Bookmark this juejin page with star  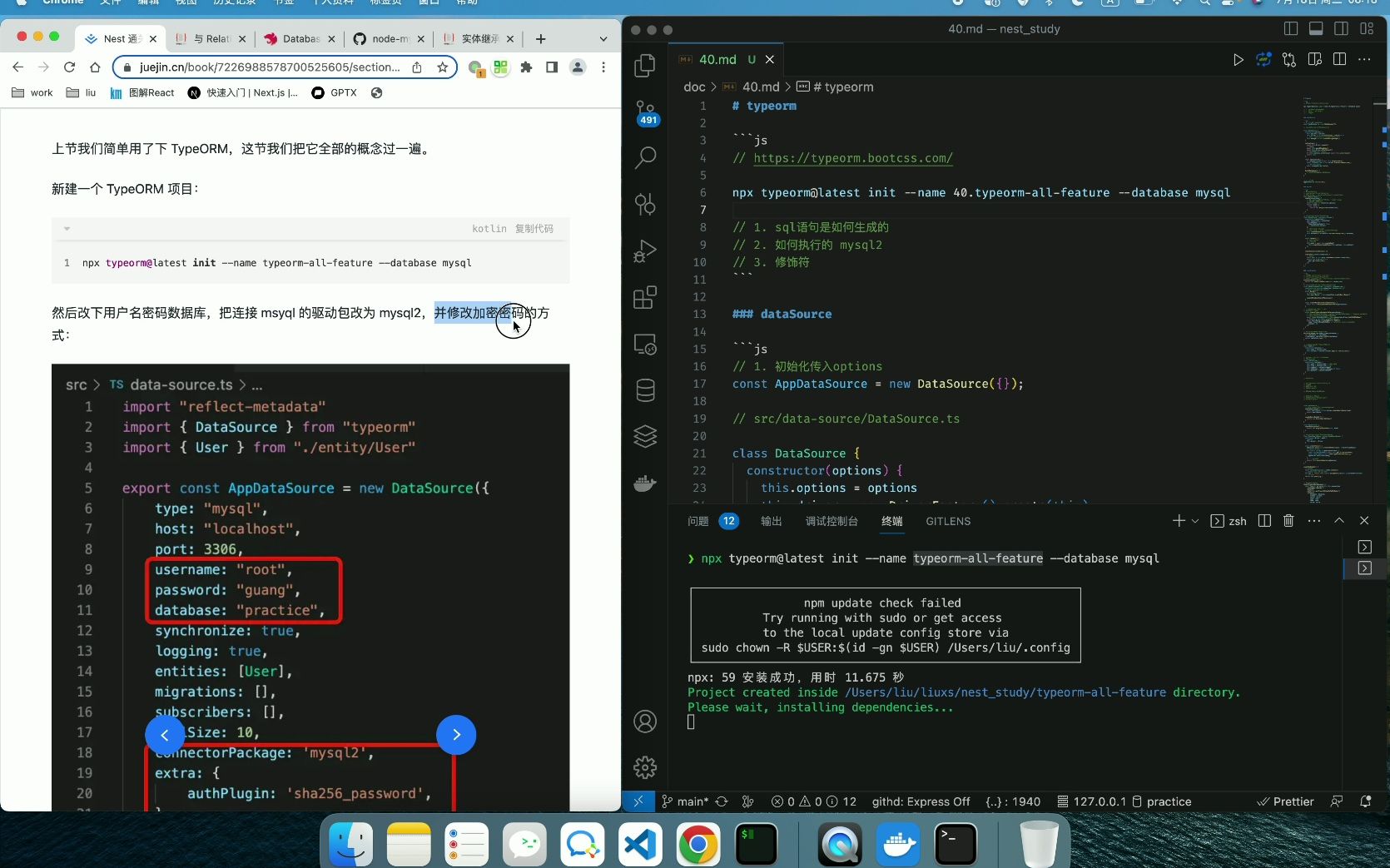[442, 67]
